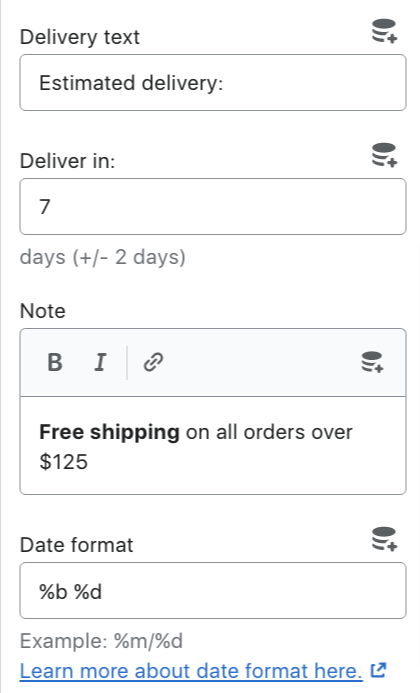Click the Note label
This screenshot has height=693, width=420.
click(42, 311)
